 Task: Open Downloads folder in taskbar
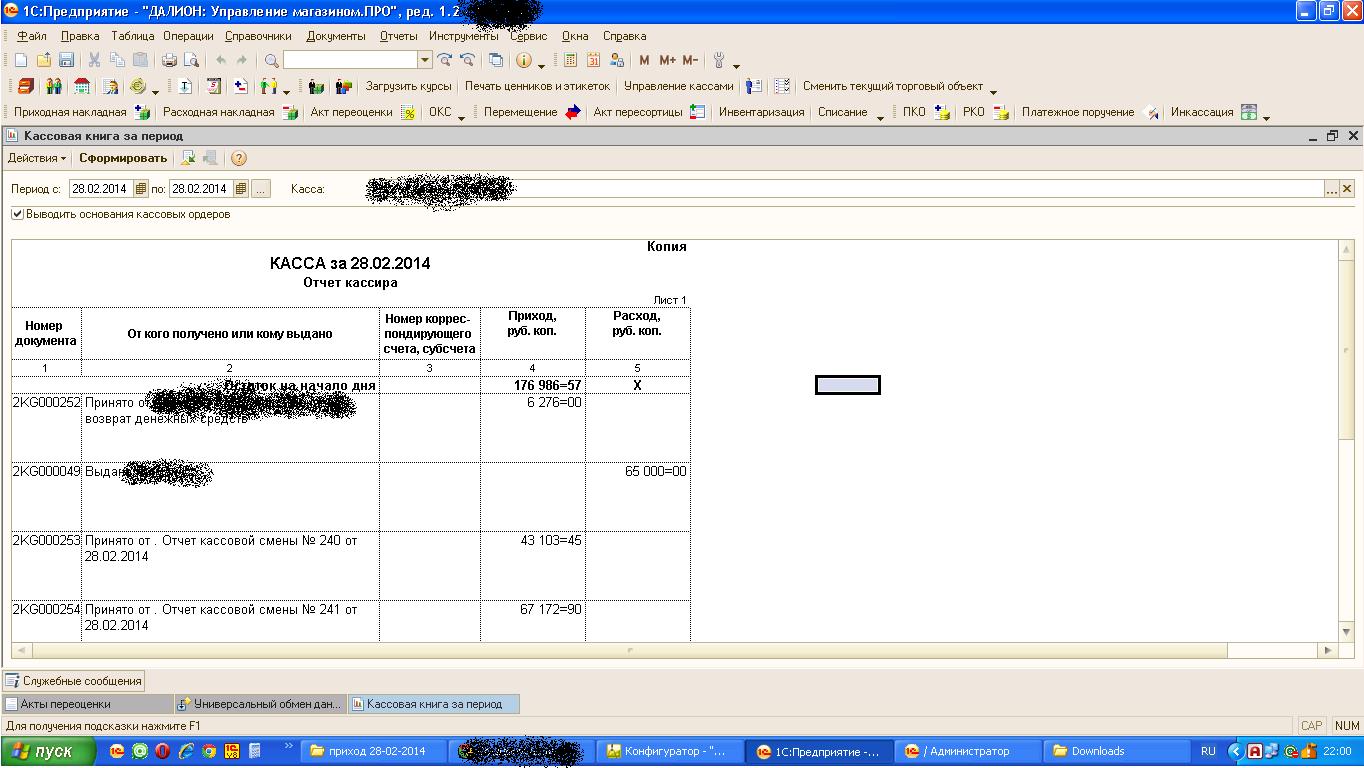click(1117, 751)
